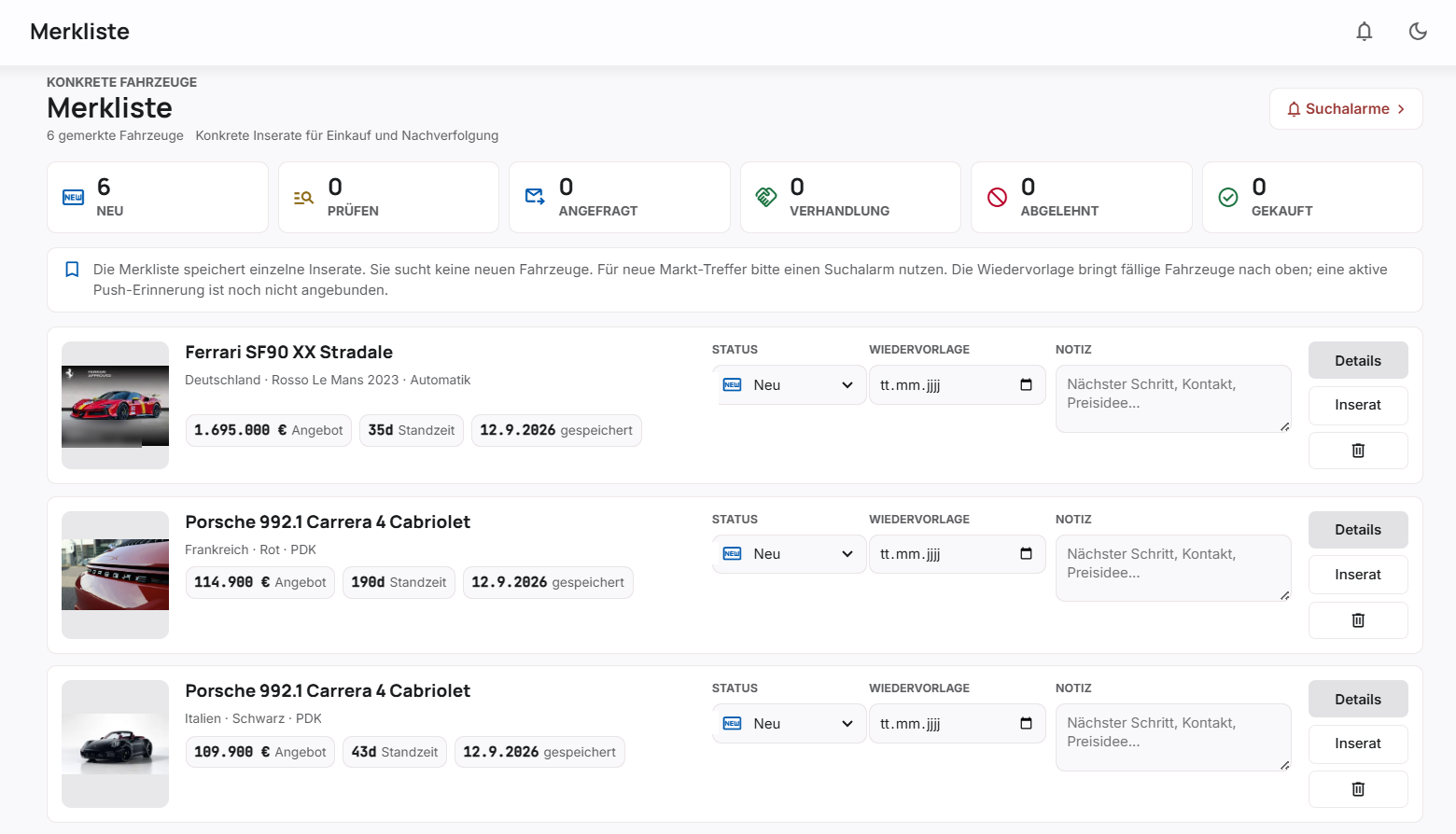Click the bookmark icon in the info banner
Viewport: 1456px width, 834px height.
(72, 270)
